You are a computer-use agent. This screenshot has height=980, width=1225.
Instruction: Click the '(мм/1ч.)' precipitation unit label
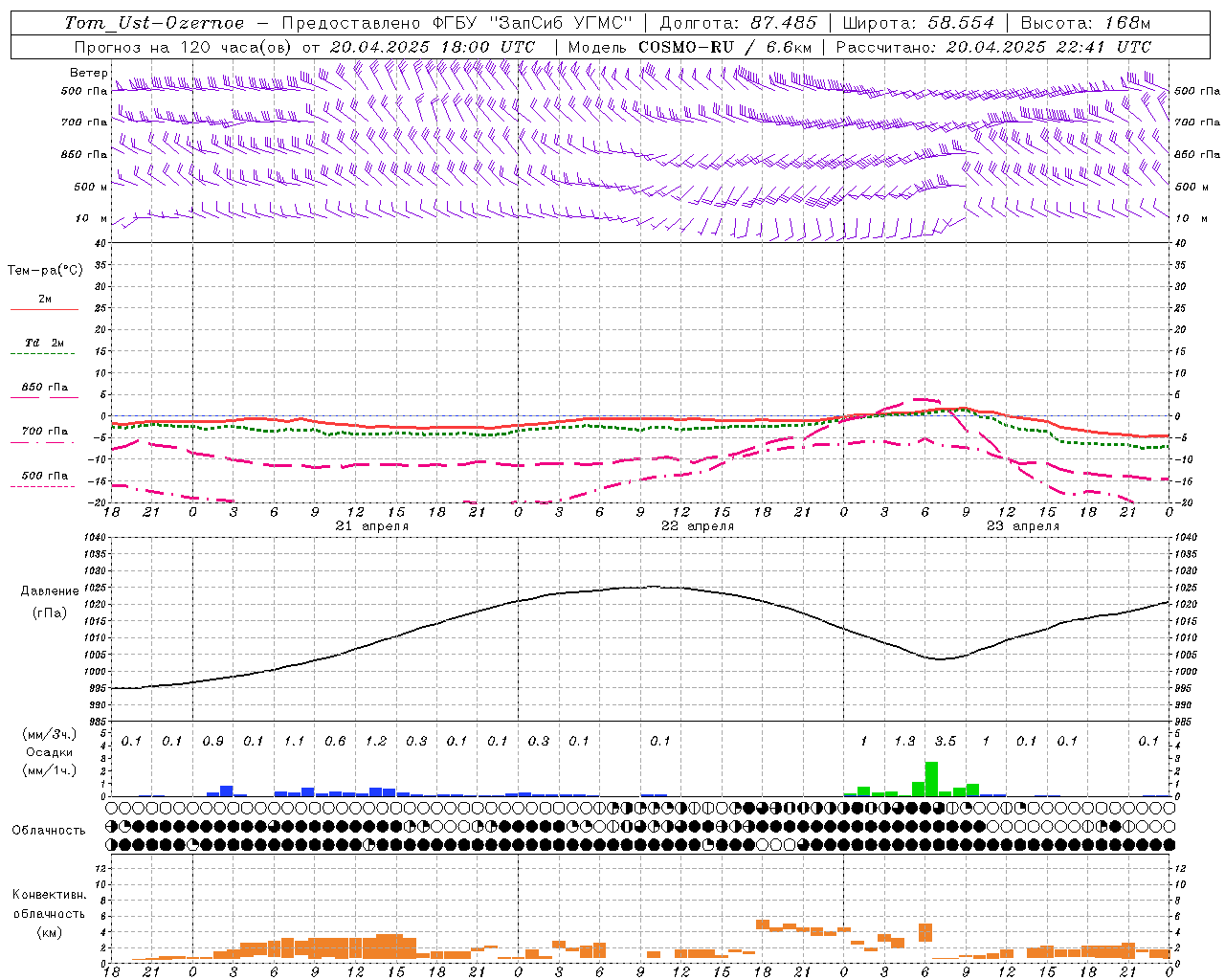click(x=50, y=770)
